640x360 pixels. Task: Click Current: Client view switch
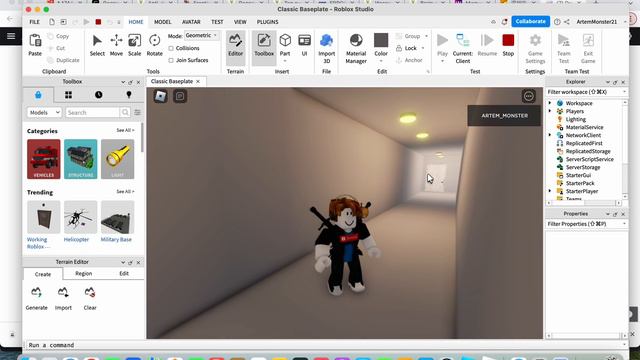pyautogui.click(x=462, y=48)
